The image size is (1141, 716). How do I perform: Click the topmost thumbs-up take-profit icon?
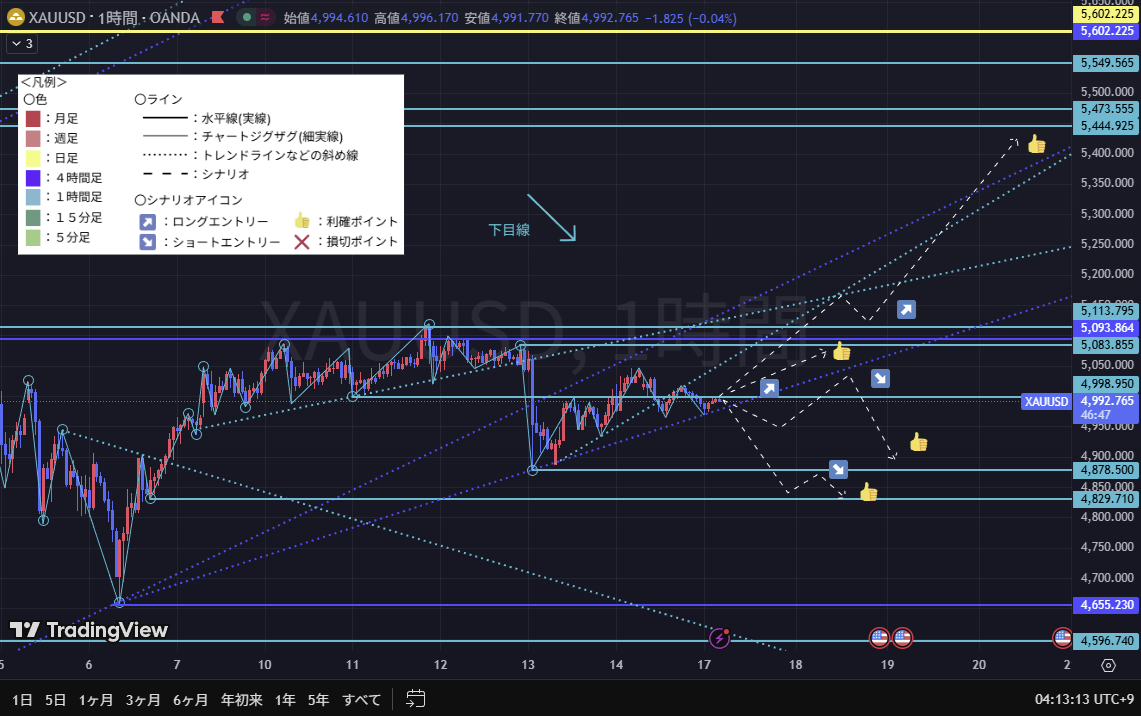[1036, 144]
